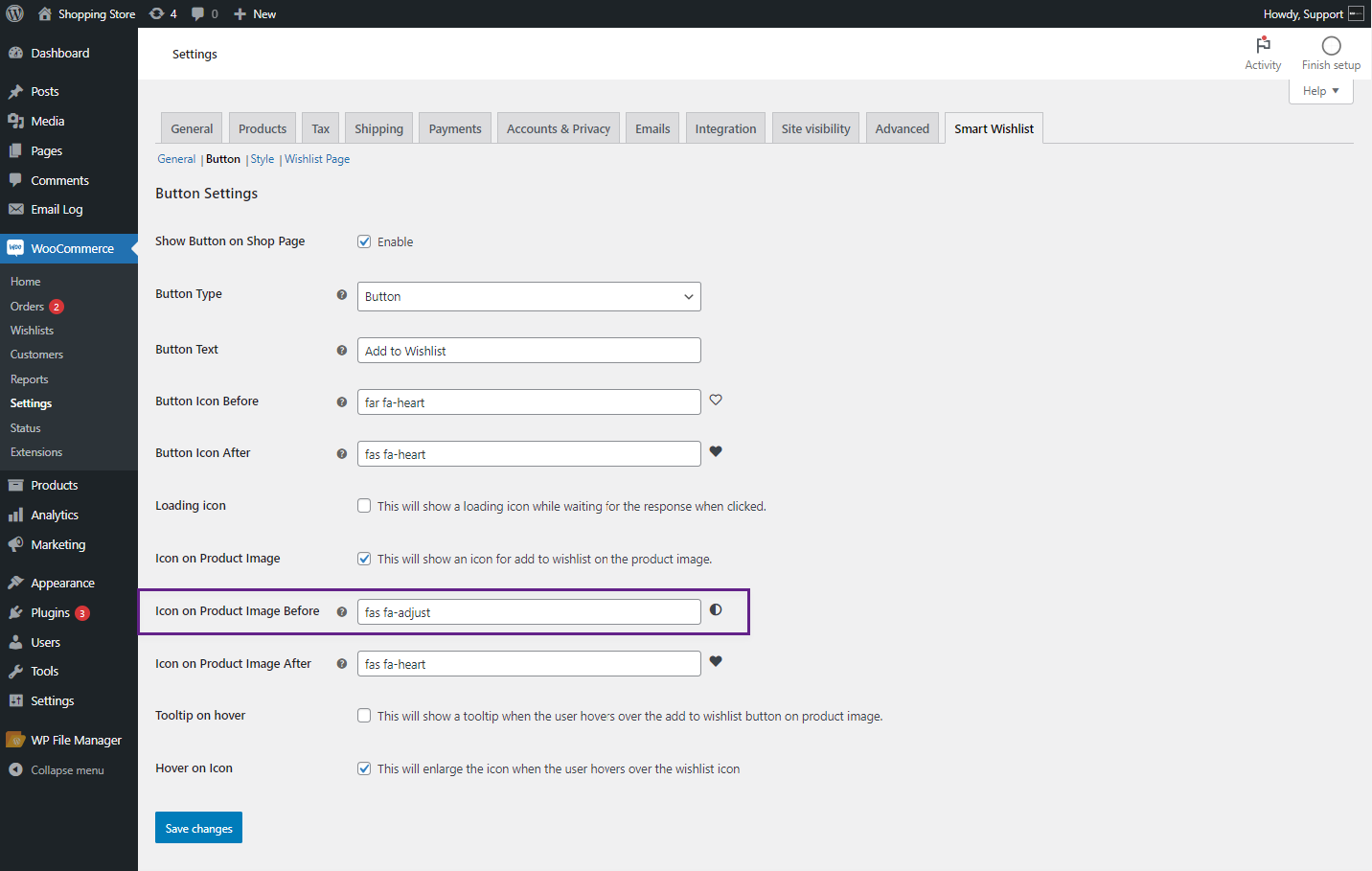Open WooCommerce Status submenu
Screen dimensions: 1372x871
[x=25, y=428]
